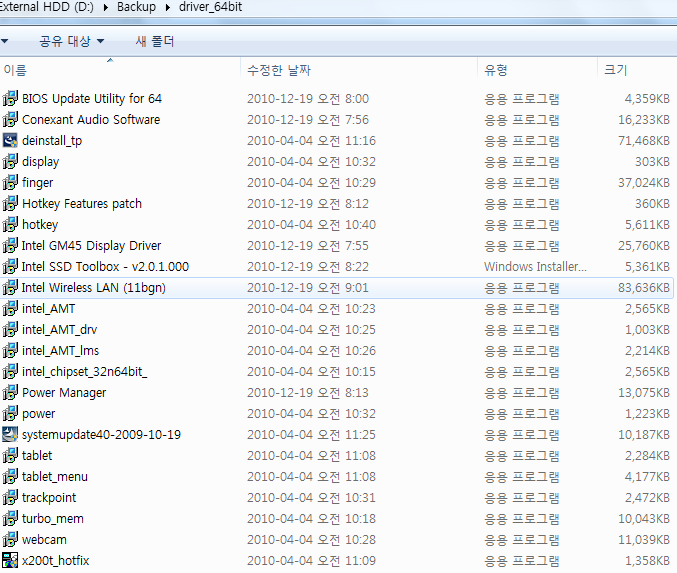
Task: Select the Intel GM45 Display Driver icon
Action: pos(10,246)
